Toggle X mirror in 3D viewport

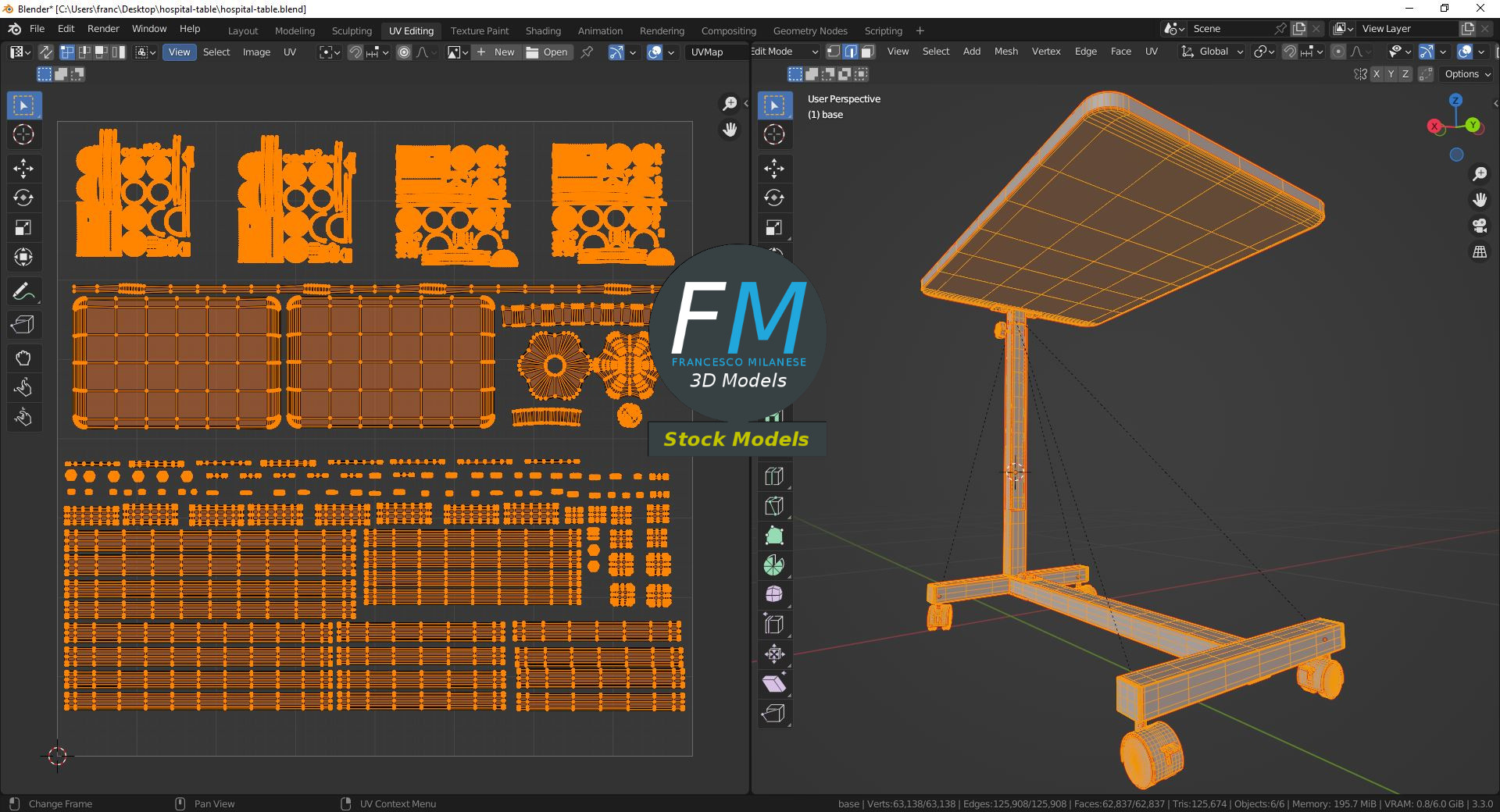coord(1377,74)
